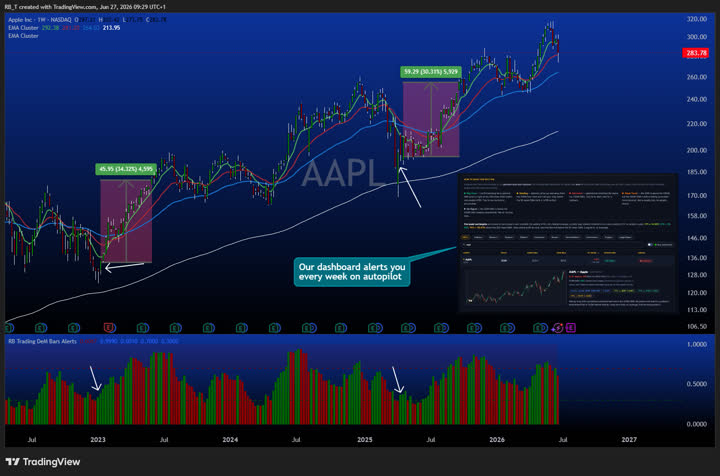The width and height of the screenshot is (720, 476).
Task: Click the TradingView logo
Action: (x=43, y=462)
